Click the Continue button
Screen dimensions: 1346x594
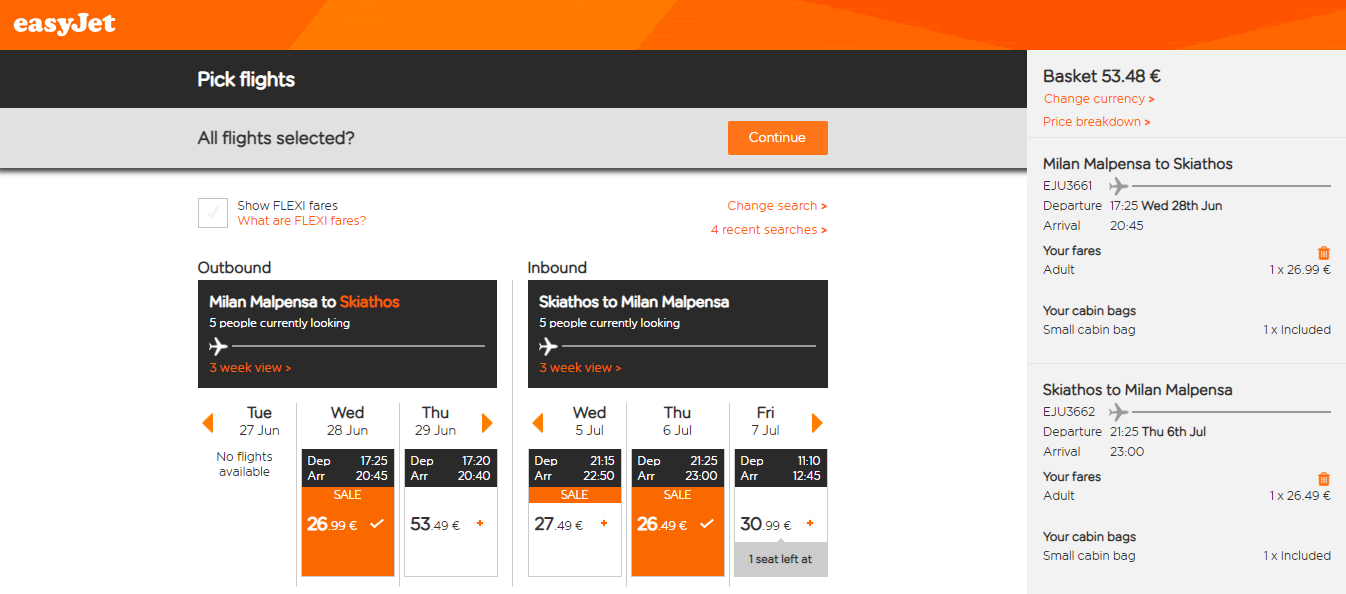777,138
